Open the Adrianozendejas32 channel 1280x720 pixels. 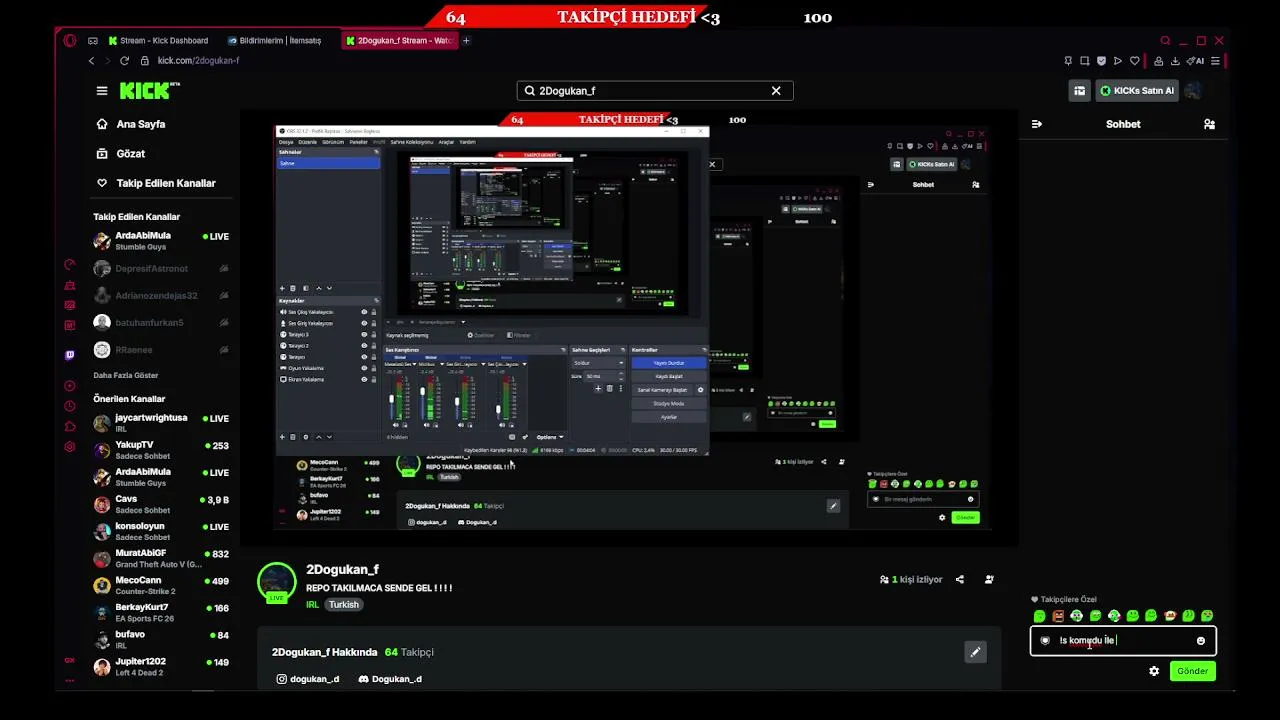(x=162, y=296)
